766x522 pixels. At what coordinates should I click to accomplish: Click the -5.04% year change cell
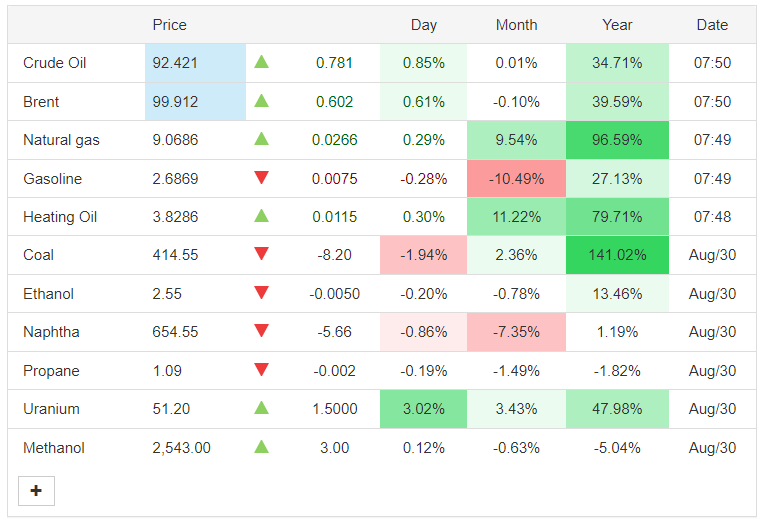point(617,448)
